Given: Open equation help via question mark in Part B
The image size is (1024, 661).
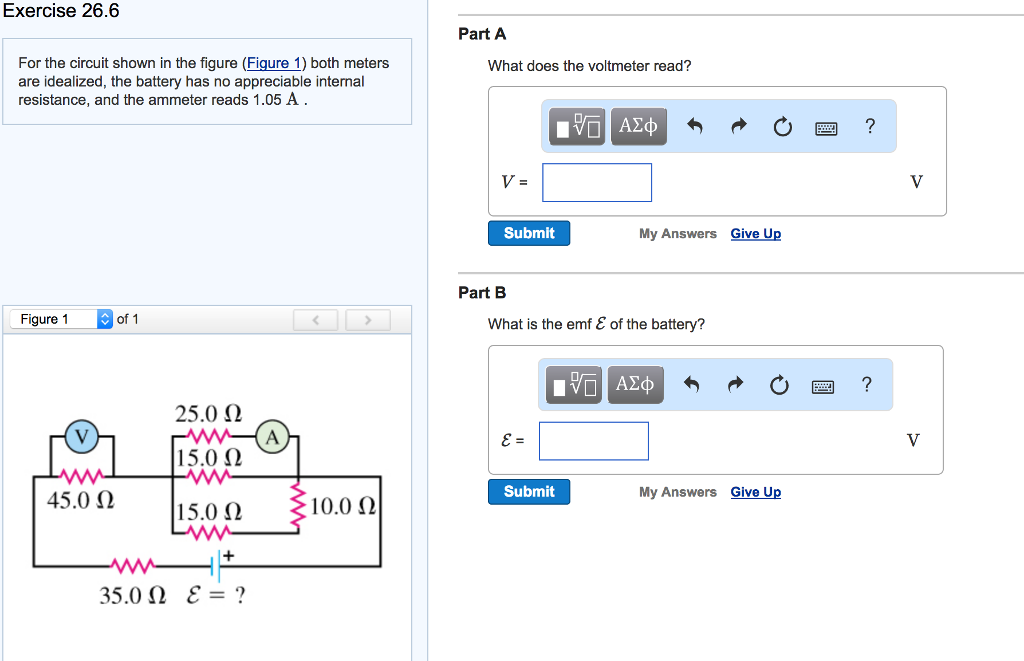Looking at the screenshot, I should [x=866, y=384].
